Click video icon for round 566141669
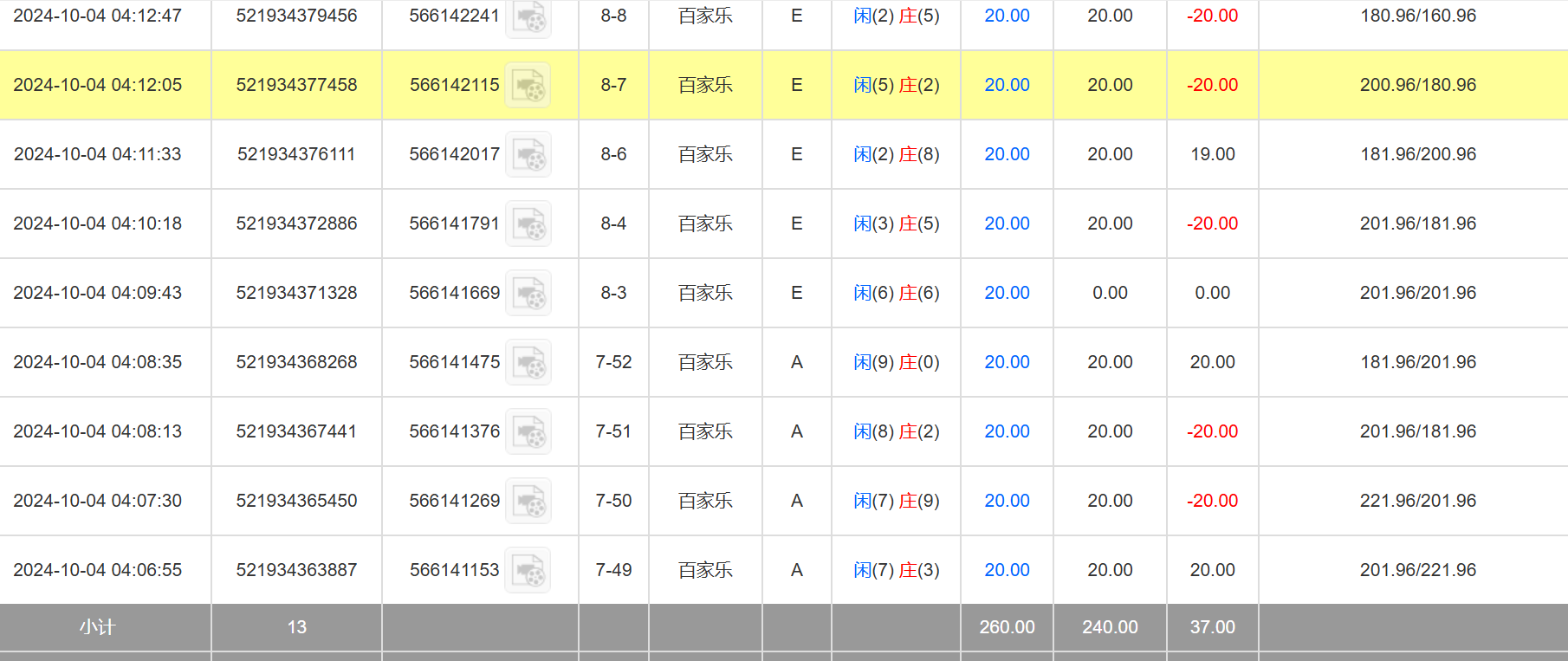The width and height of the screenshot is (1568, 661). tap(528, 293)
